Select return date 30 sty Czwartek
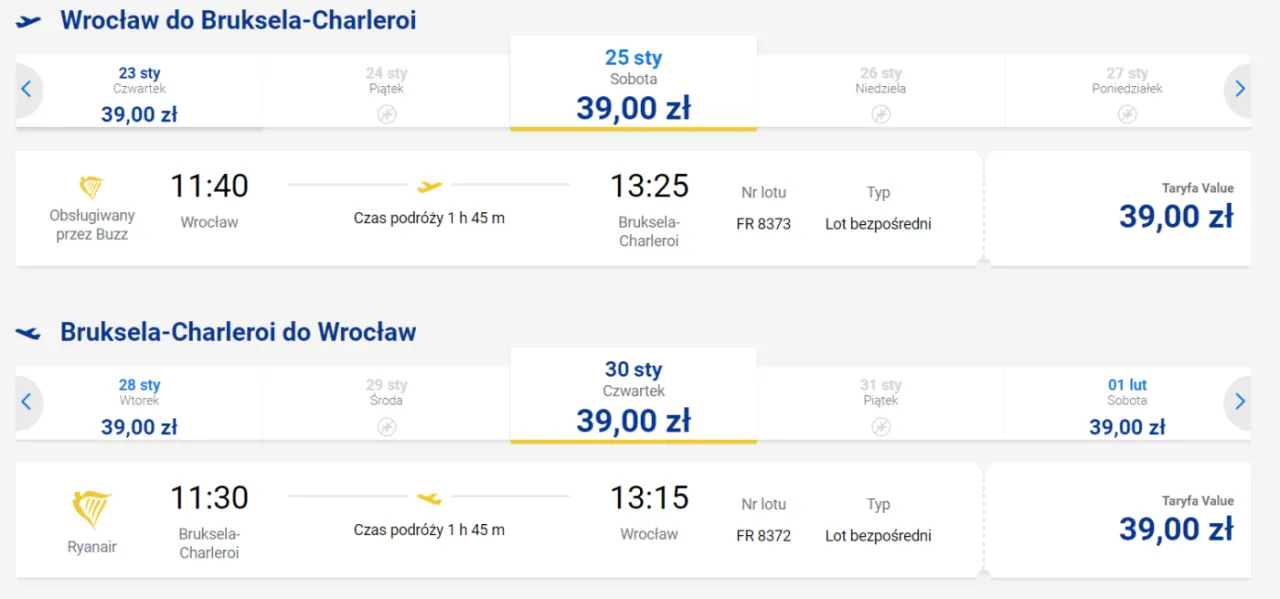Viewport: 1280px width, 599px height. pyautogui.click(x=634, y=396)
